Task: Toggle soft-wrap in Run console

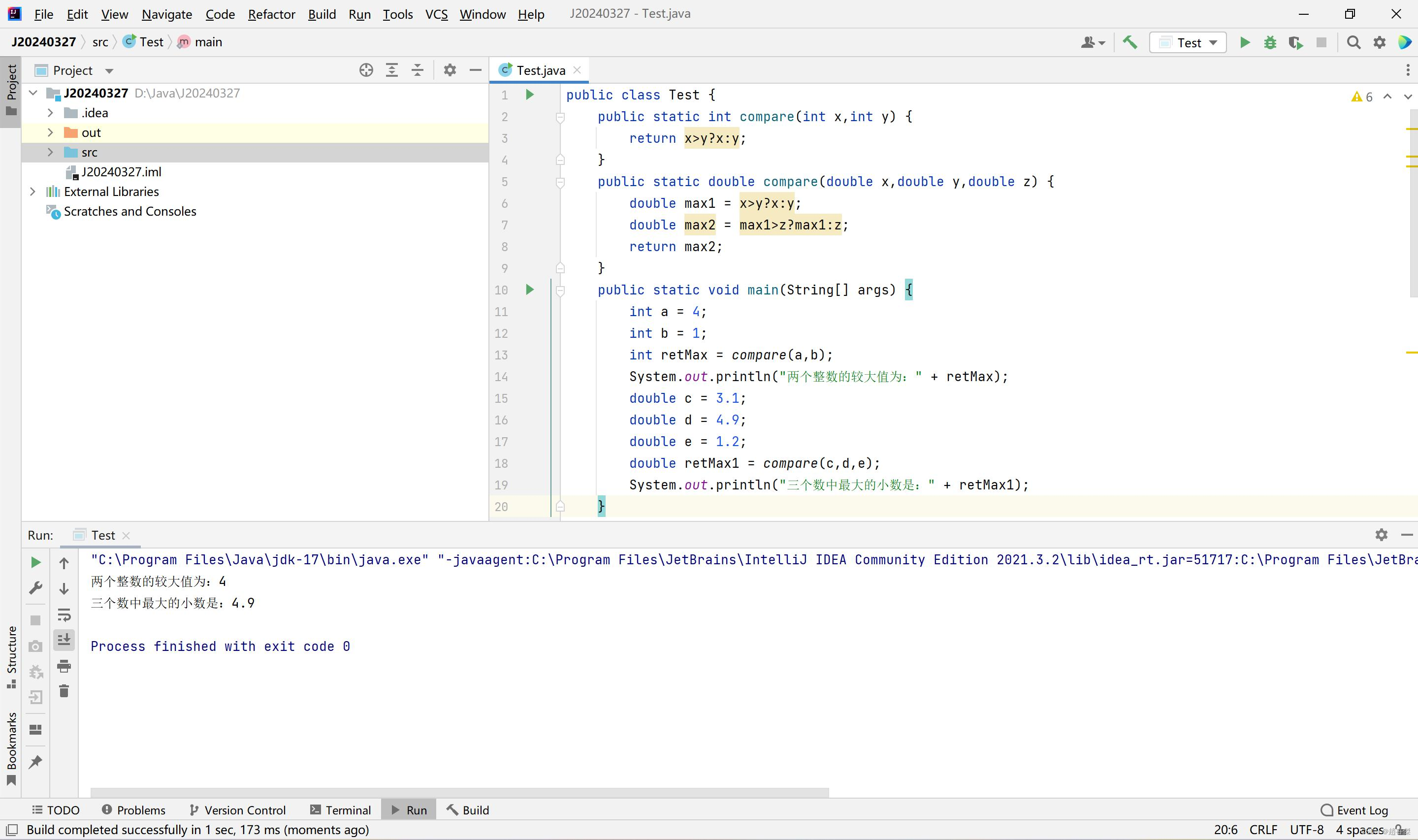Action: tap(64, 614)
